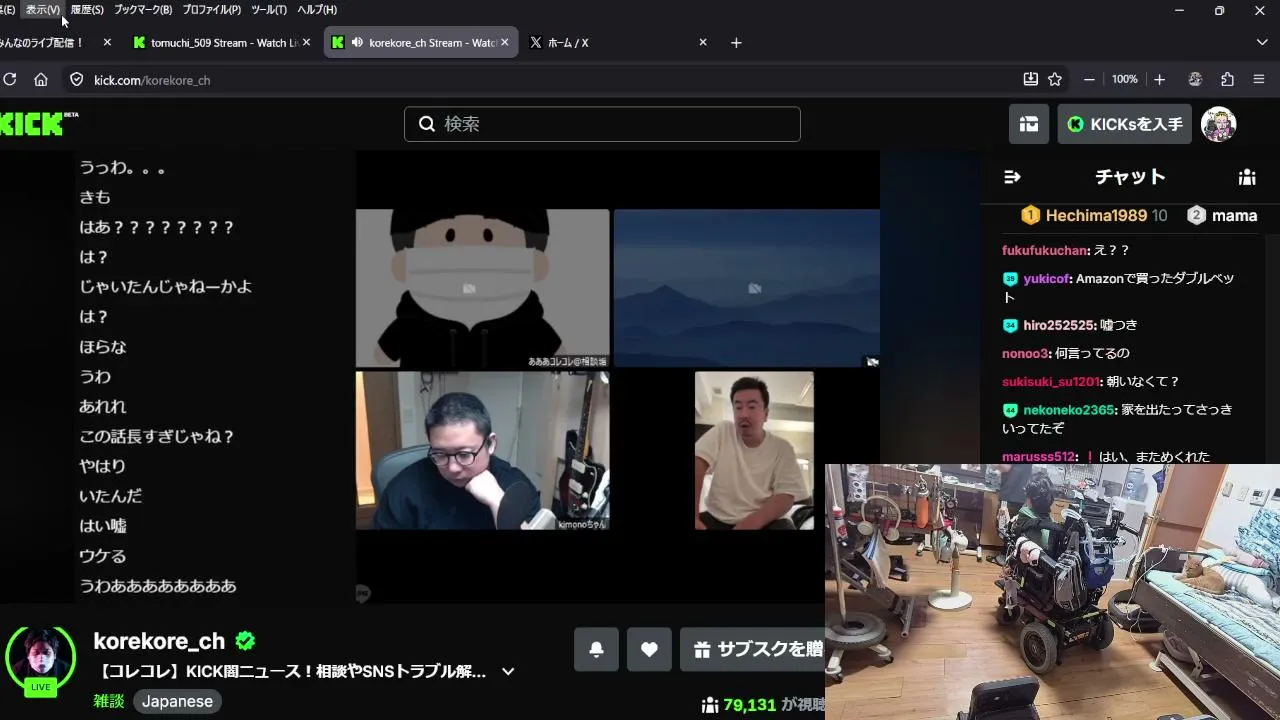Open the 雑談 category link
This screenshot has width=1280, height=720.
point(109,701)
